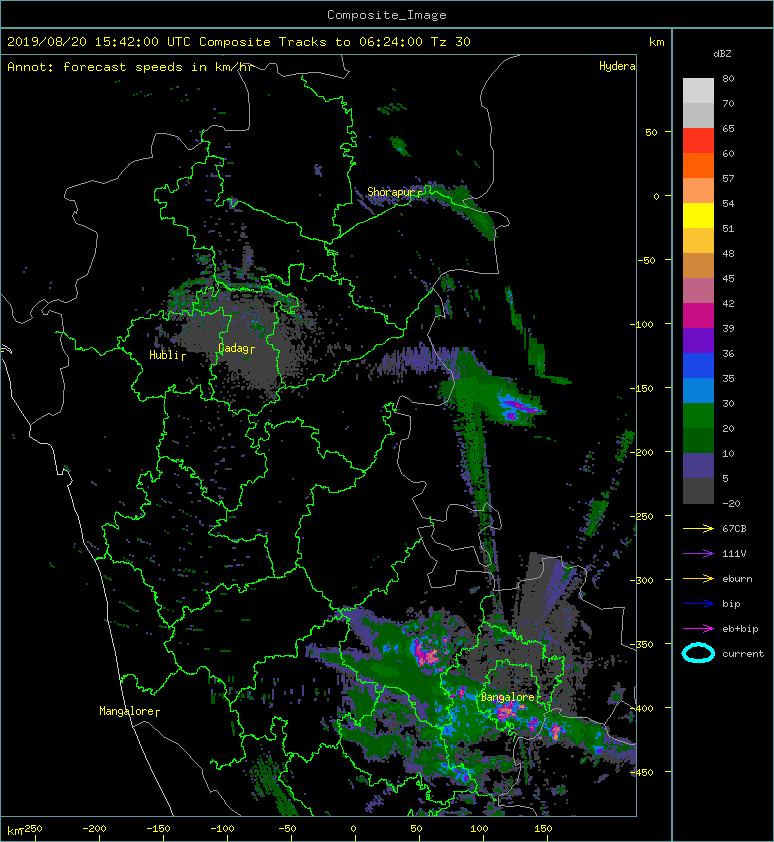Click the bip legend label

click(732, 604)
